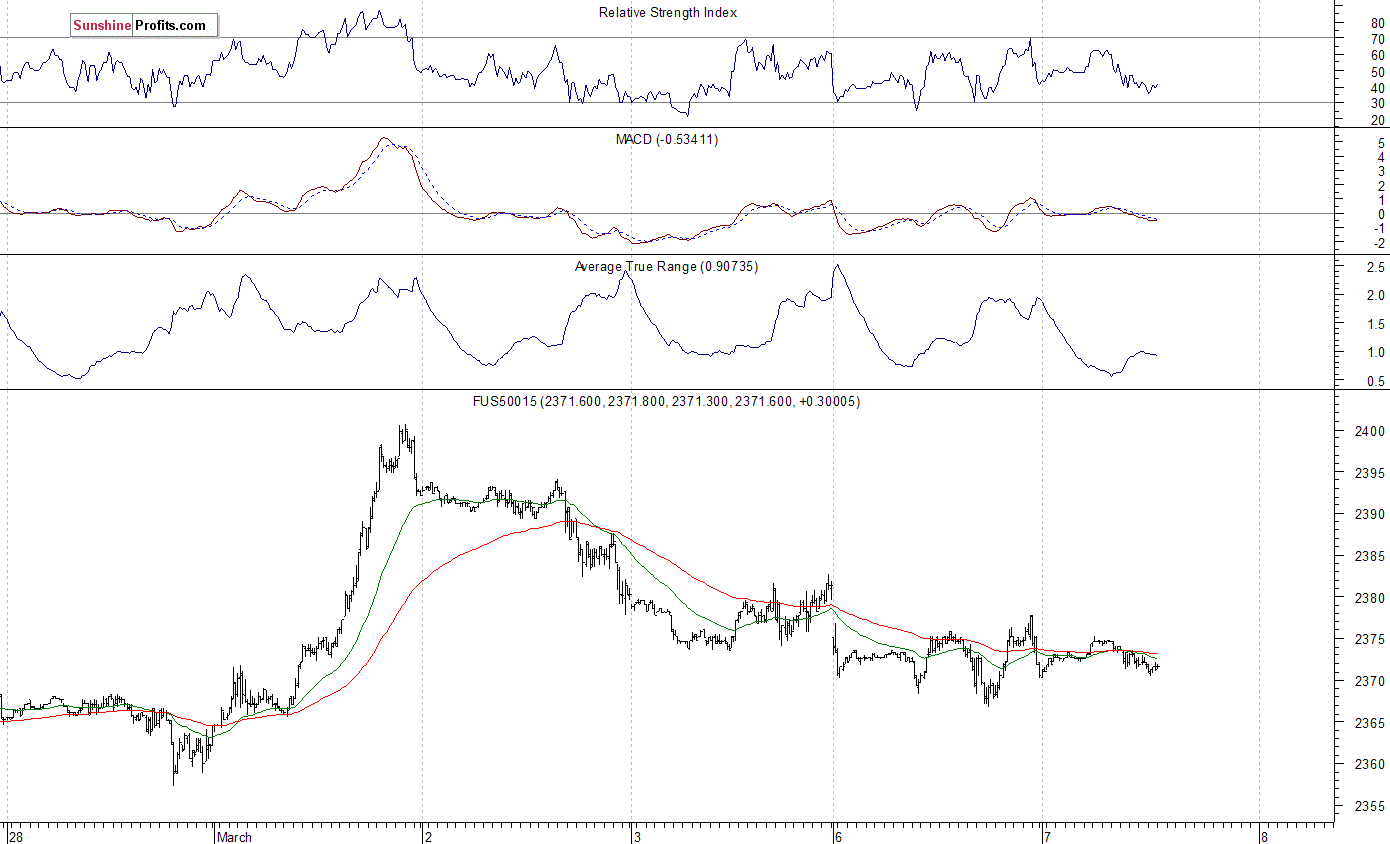The height and width of the screenshot is (844, 1390).
Task: Click the 2370 price axis label
Action: (1370, 681)
